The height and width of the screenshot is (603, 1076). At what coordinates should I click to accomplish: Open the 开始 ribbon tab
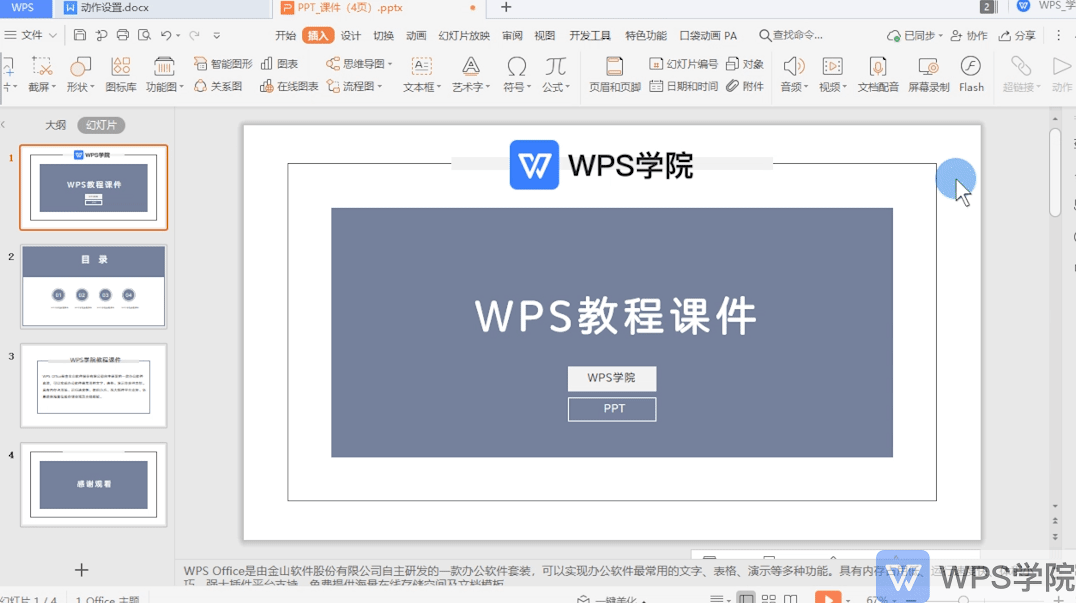pos(285,36)
